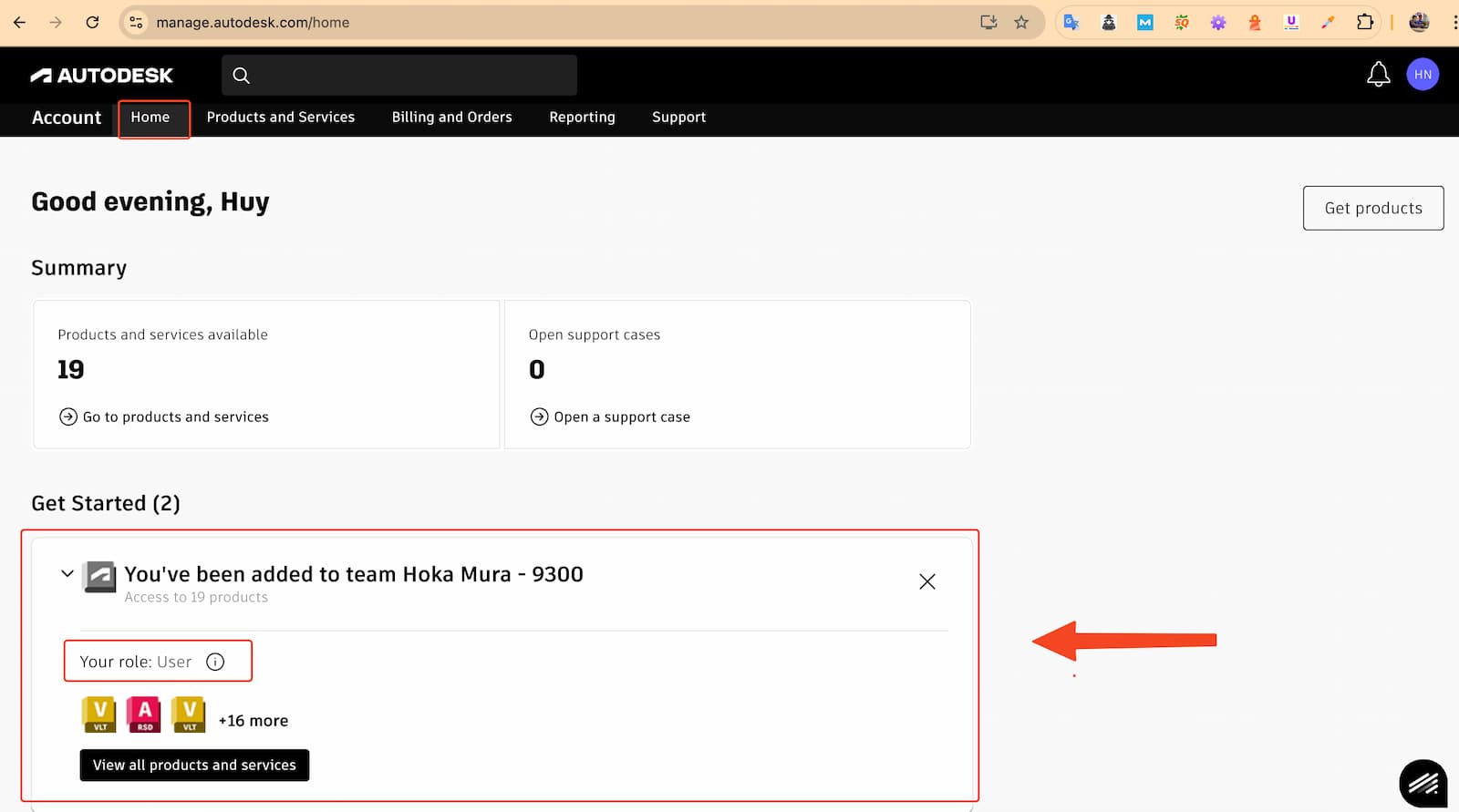
Task: Go back with the browser back arrow
Action: point(19,22)
